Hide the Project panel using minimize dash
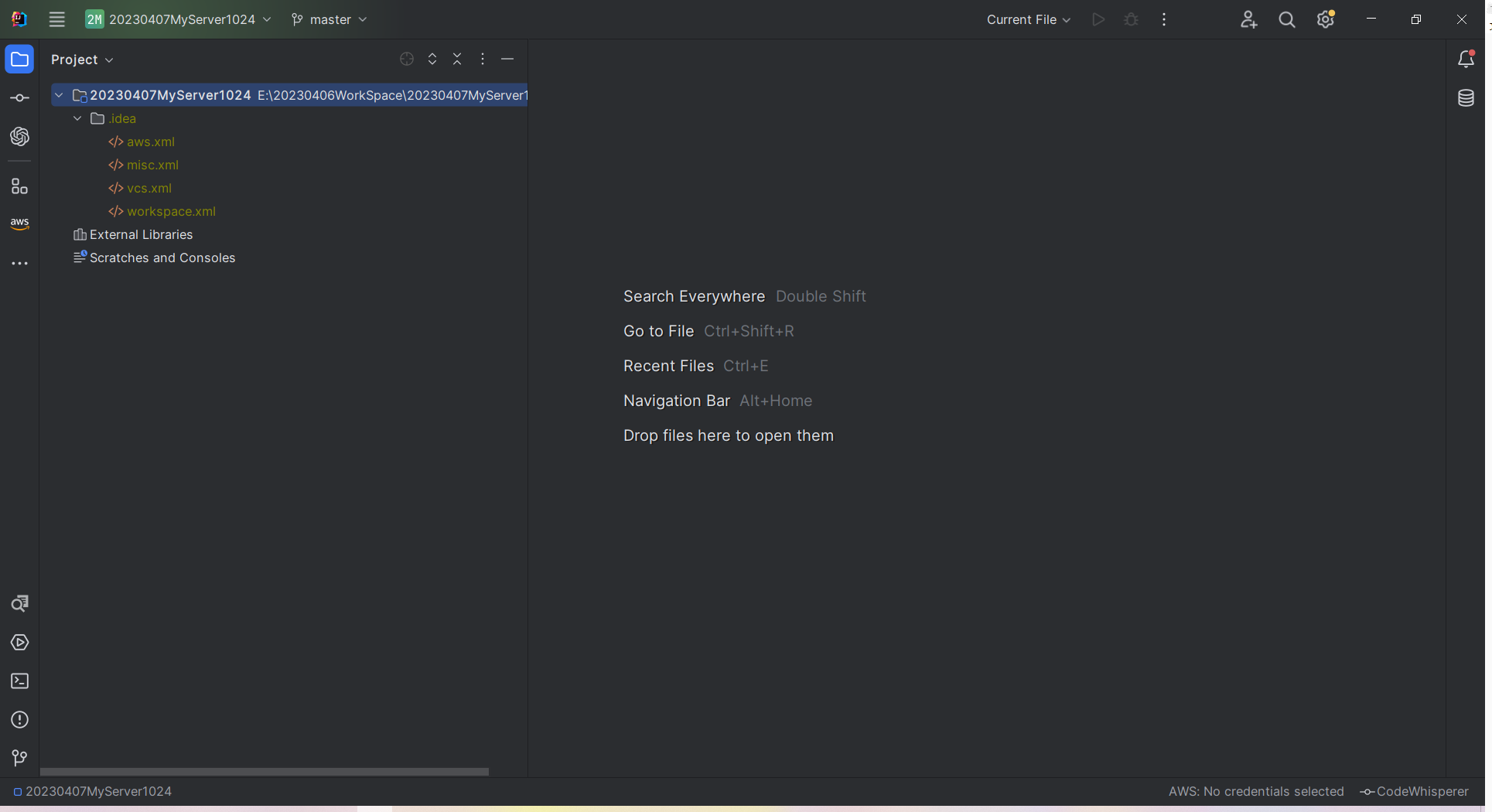This screenshot has width=1492, height=812. click(x=507, y=59)
